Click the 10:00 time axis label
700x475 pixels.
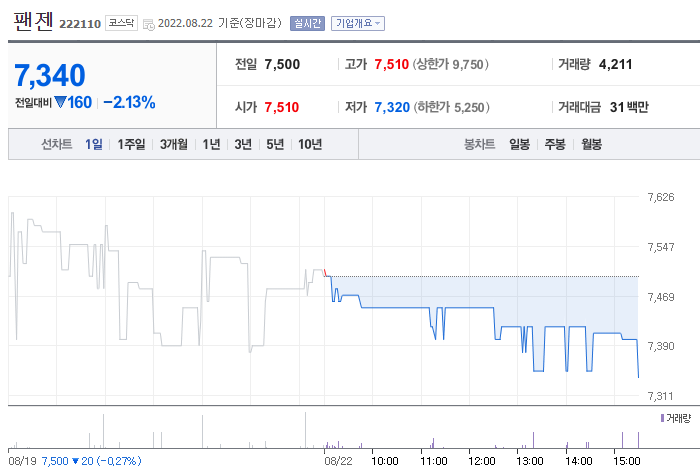click(x=385, y=461)
